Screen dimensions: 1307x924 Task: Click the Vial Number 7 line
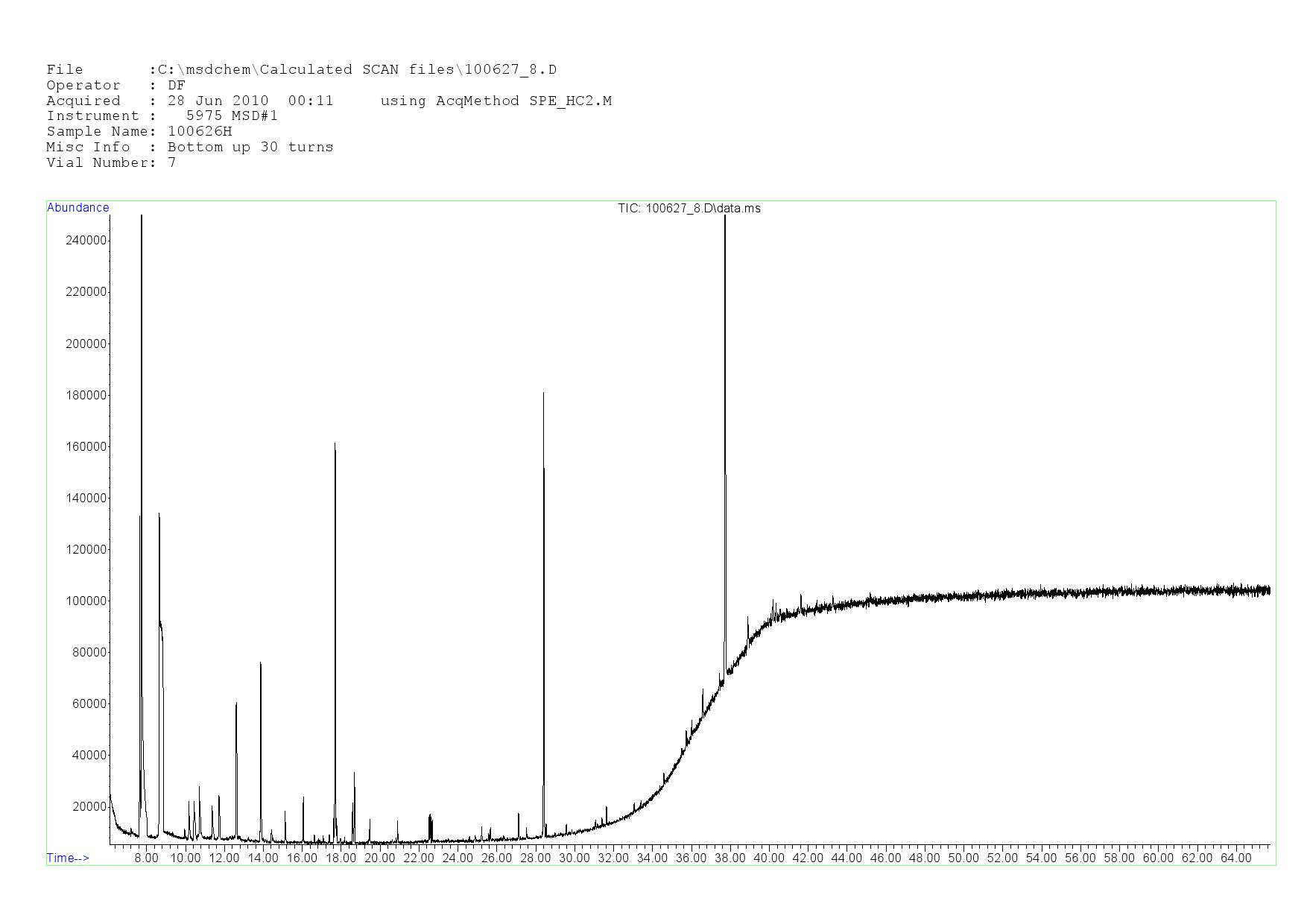click(x=111, y=163)
